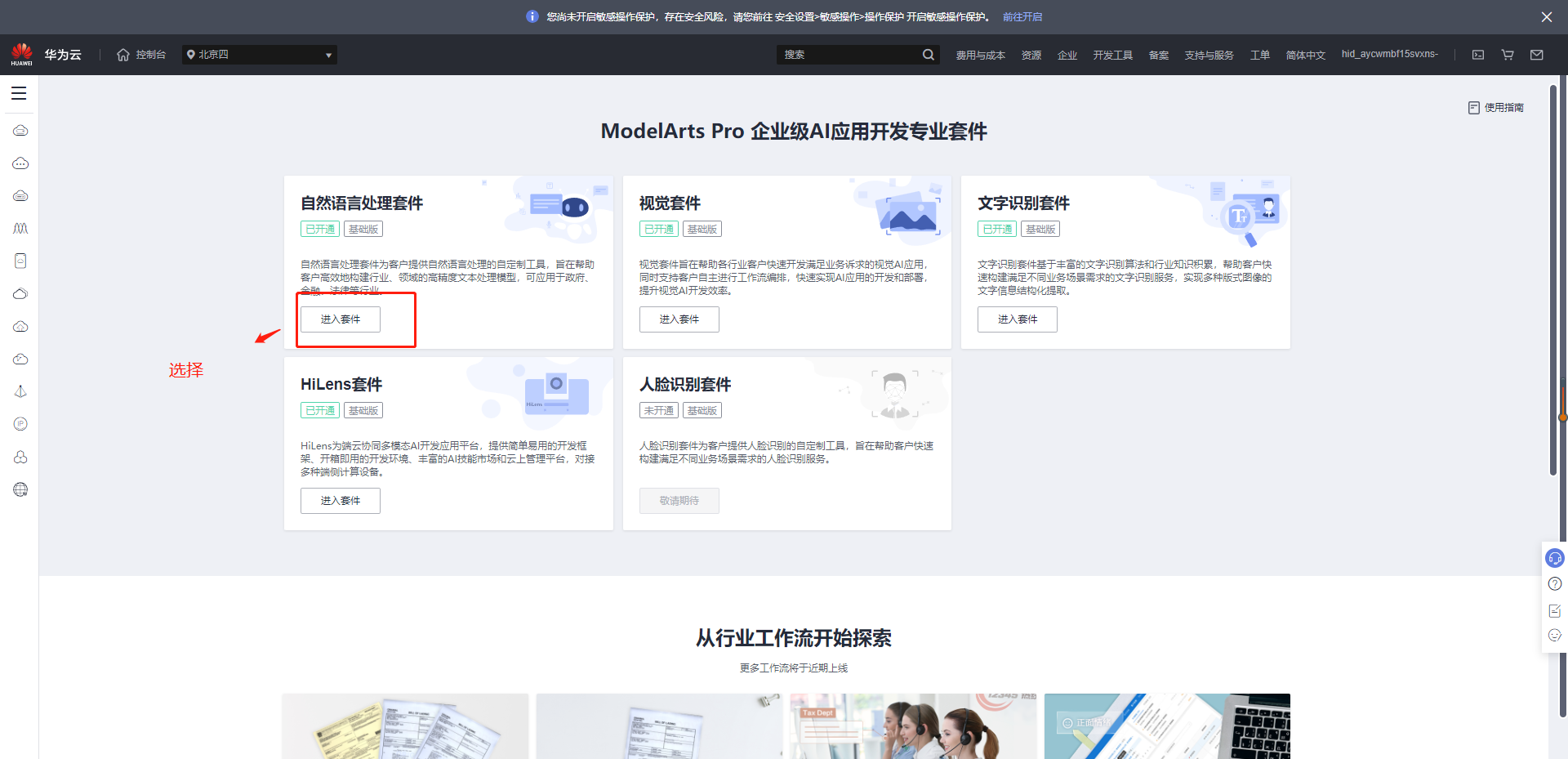
Task: Enter the 文字识别套件 via 进入套件
Action: (x=1018, y=319)
